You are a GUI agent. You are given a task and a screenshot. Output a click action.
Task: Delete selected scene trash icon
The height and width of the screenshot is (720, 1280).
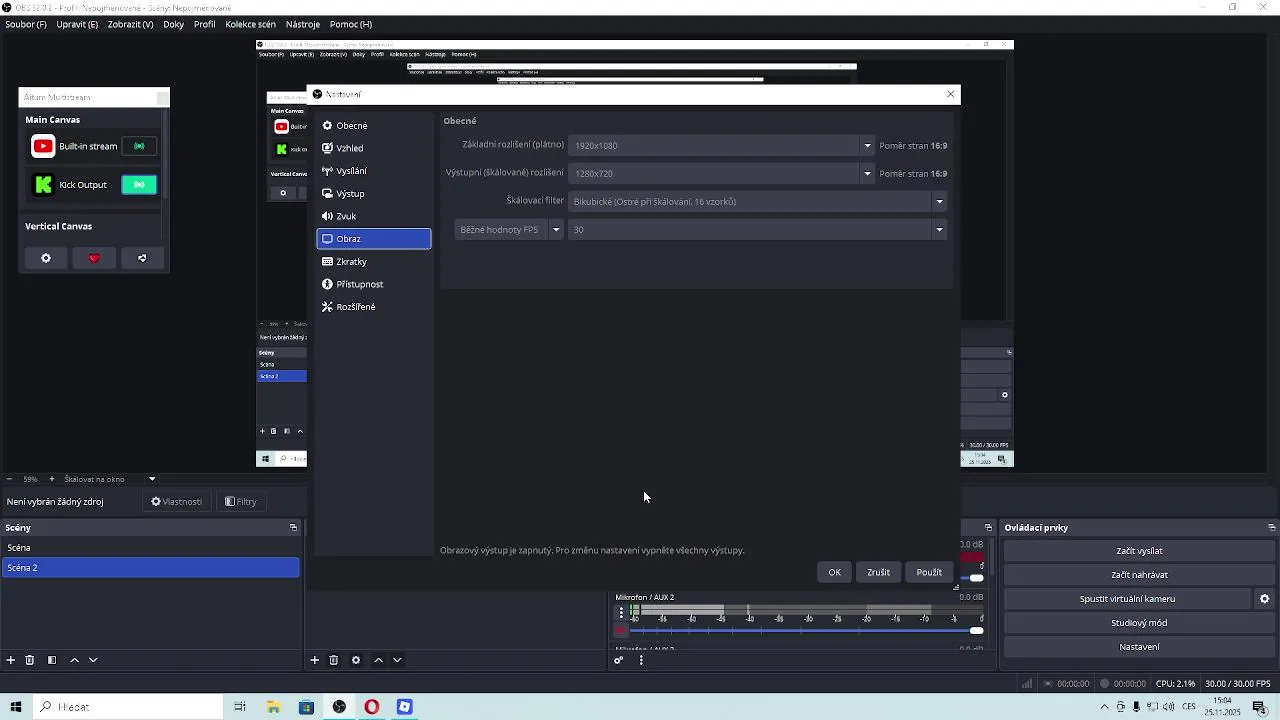30,660
